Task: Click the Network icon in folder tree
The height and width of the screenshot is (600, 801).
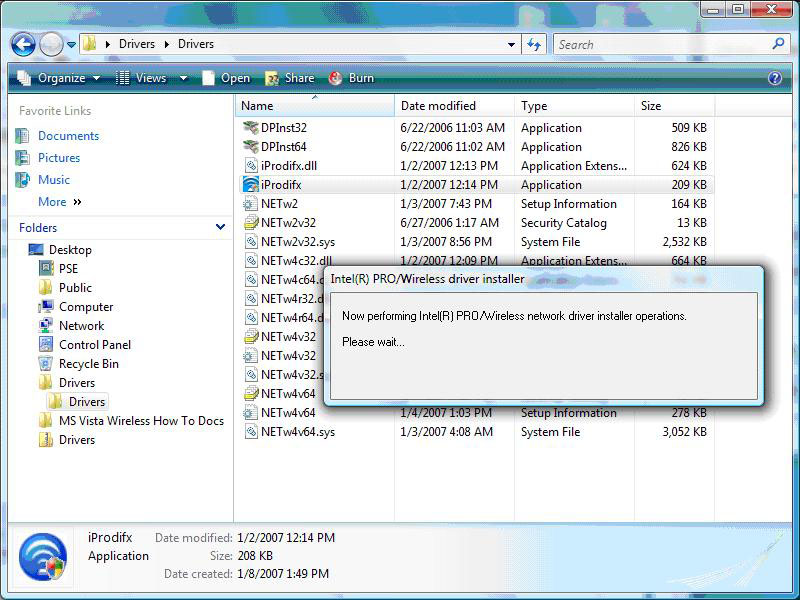Action: (46, 326)
